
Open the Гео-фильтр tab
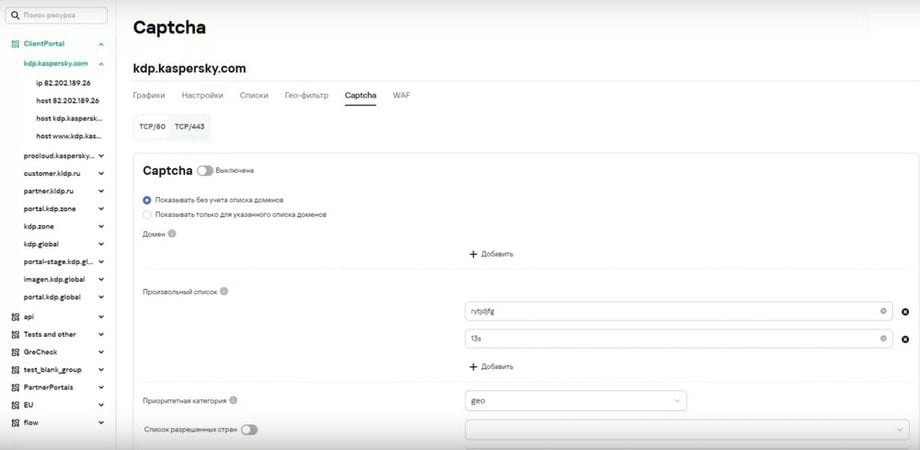307,96
